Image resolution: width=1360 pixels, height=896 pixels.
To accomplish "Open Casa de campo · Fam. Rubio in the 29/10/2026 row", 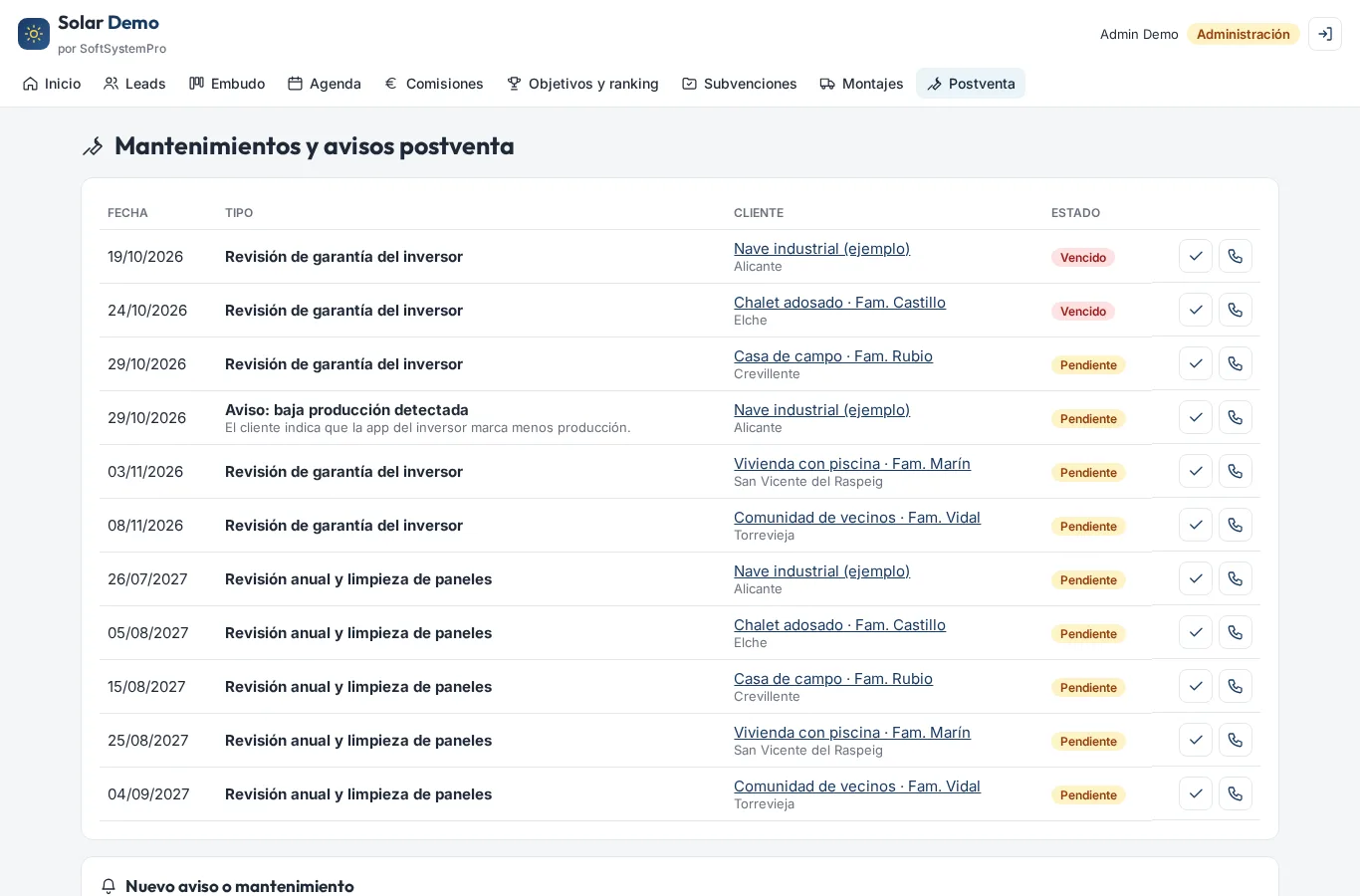I will 833,356.
